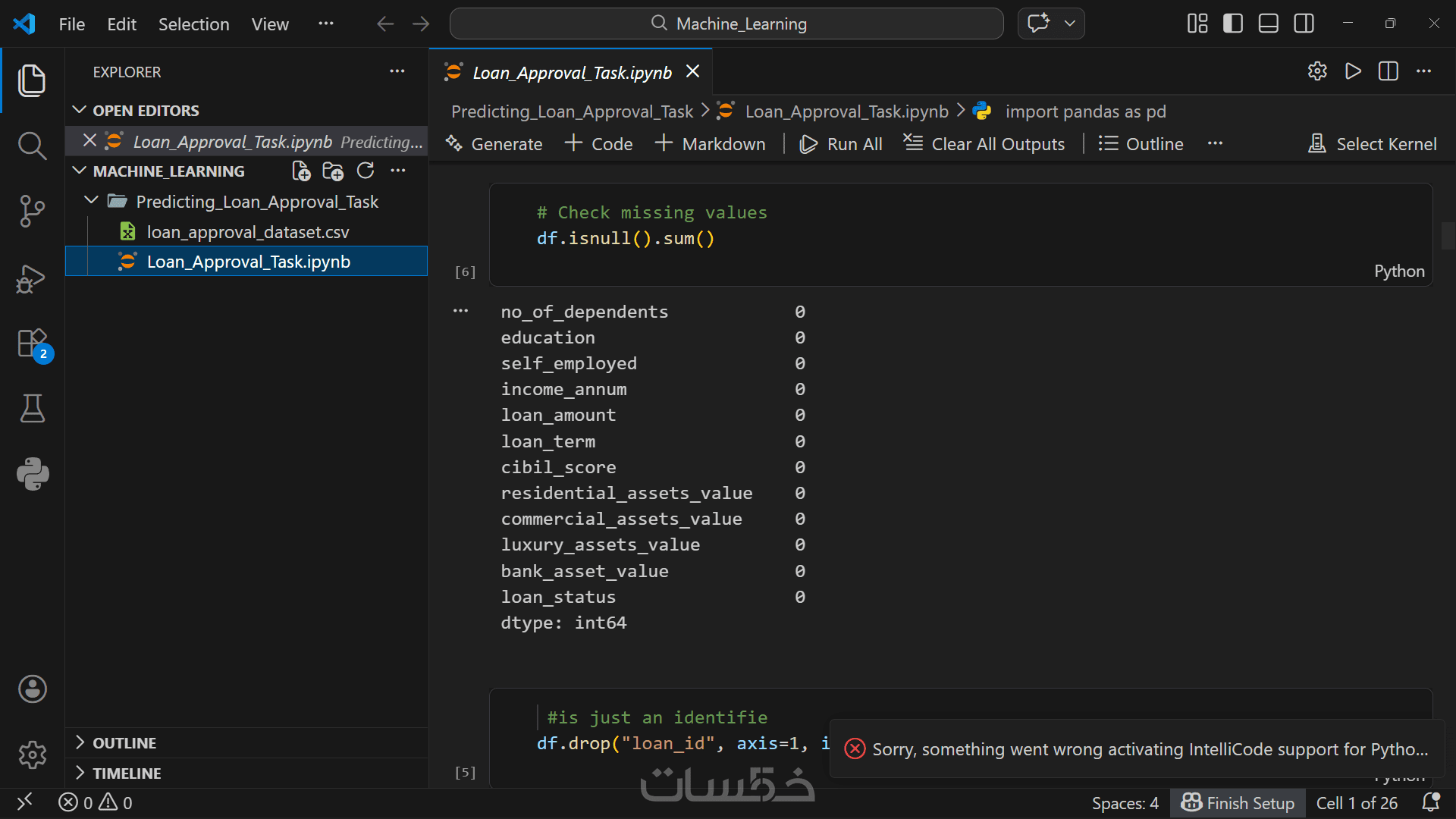The height and width of the screenshot is (819, 1456).
Task: Open loan_approval_dataset.csv file
Action: coord(247,232)
